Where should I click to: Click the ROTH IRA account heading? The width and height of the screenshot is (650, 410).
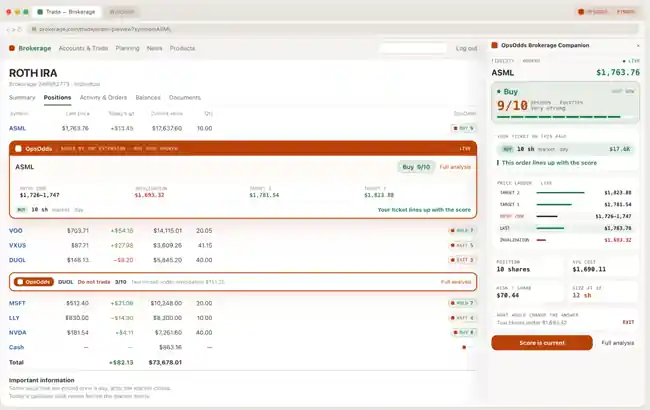(x=33, y=73)
